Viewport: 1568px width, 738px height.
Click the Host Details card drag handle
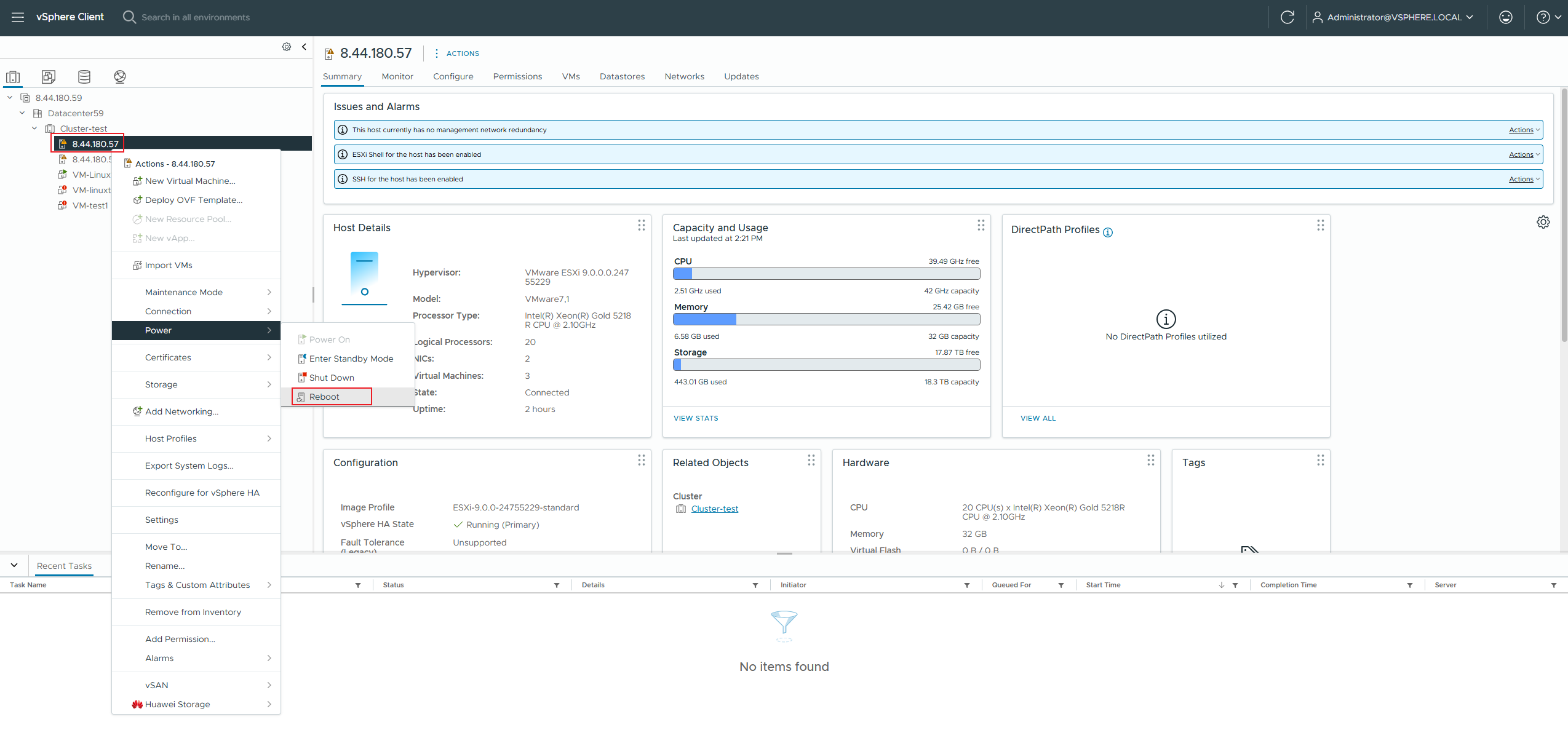(642, 225)
